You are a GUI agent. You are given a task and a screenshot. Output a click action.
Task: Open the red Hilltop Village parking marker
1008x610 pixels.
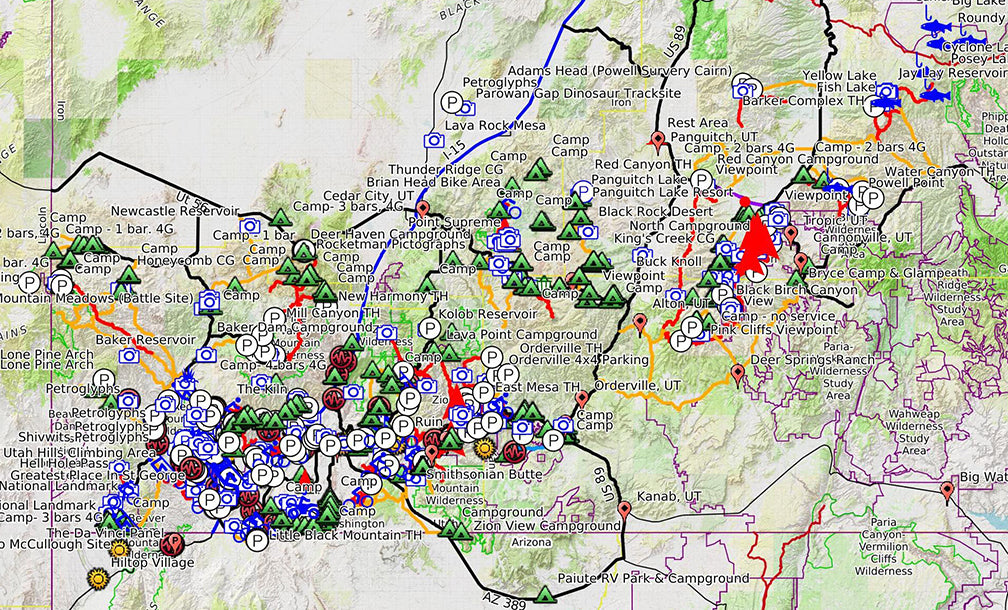click(172, 545)
